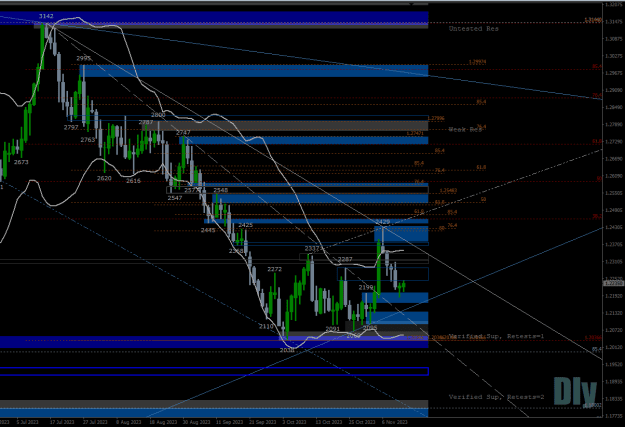625x427 pixels.
Task: Click the 2797 swing low label
Action: point(71,127)
